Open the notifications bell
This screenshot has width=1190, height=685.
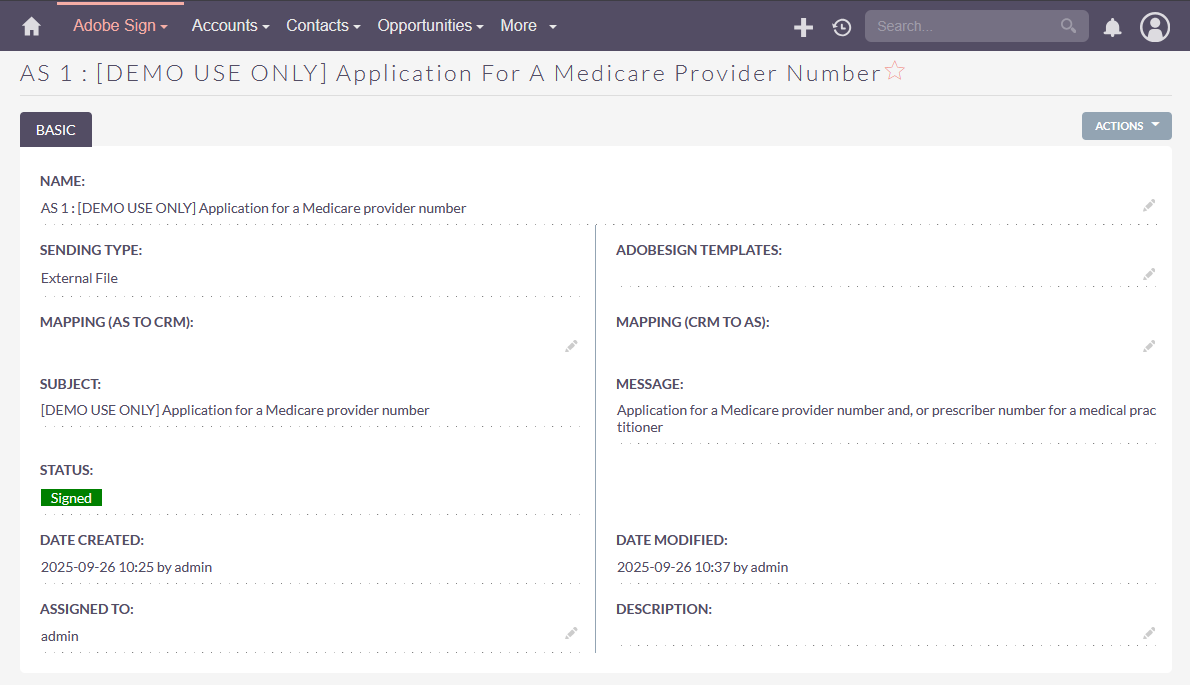(1112, 27)
